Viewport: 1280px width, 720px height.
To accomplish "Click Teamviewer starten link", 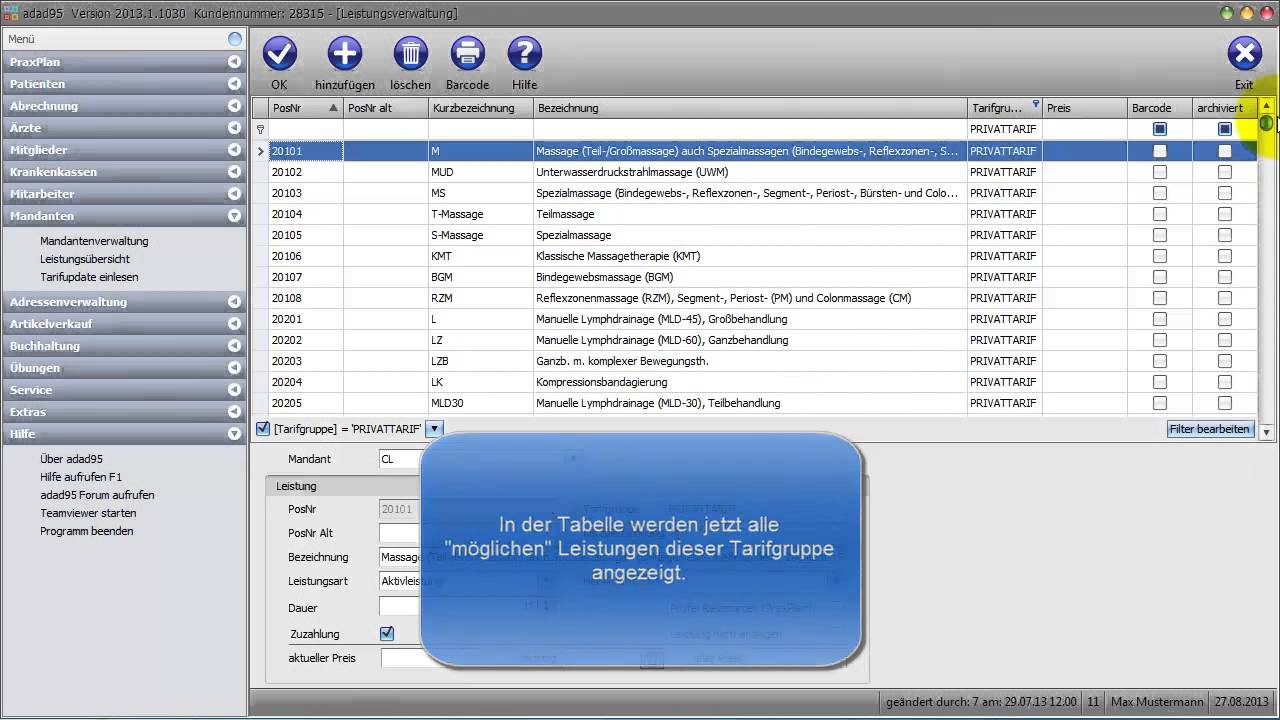I will pos(88,513).
